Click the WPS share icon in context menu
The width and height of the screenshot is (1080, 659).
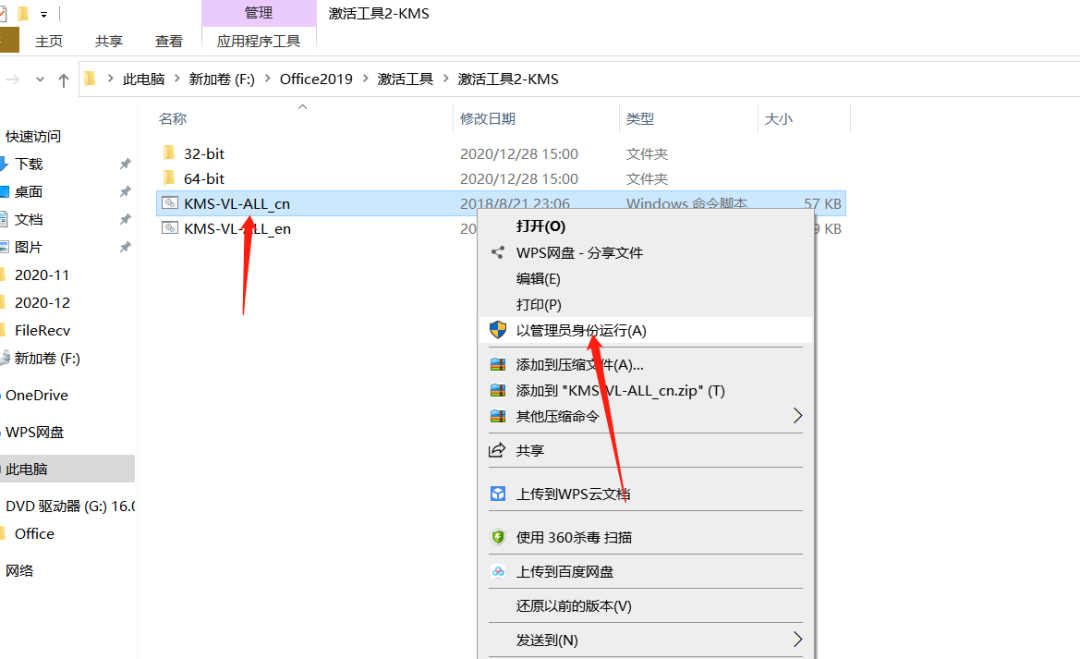(497, 253)
